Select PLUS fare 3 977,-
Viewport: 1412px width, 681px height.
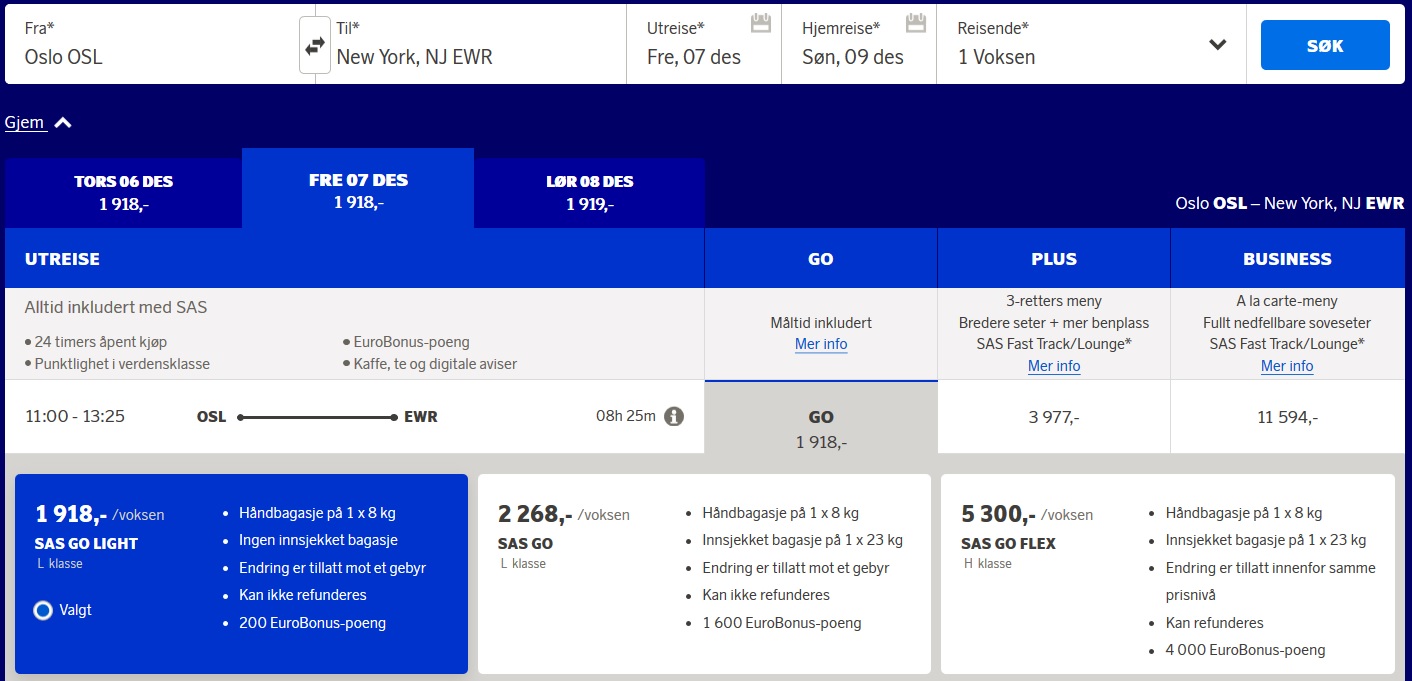coord(1054,417)
